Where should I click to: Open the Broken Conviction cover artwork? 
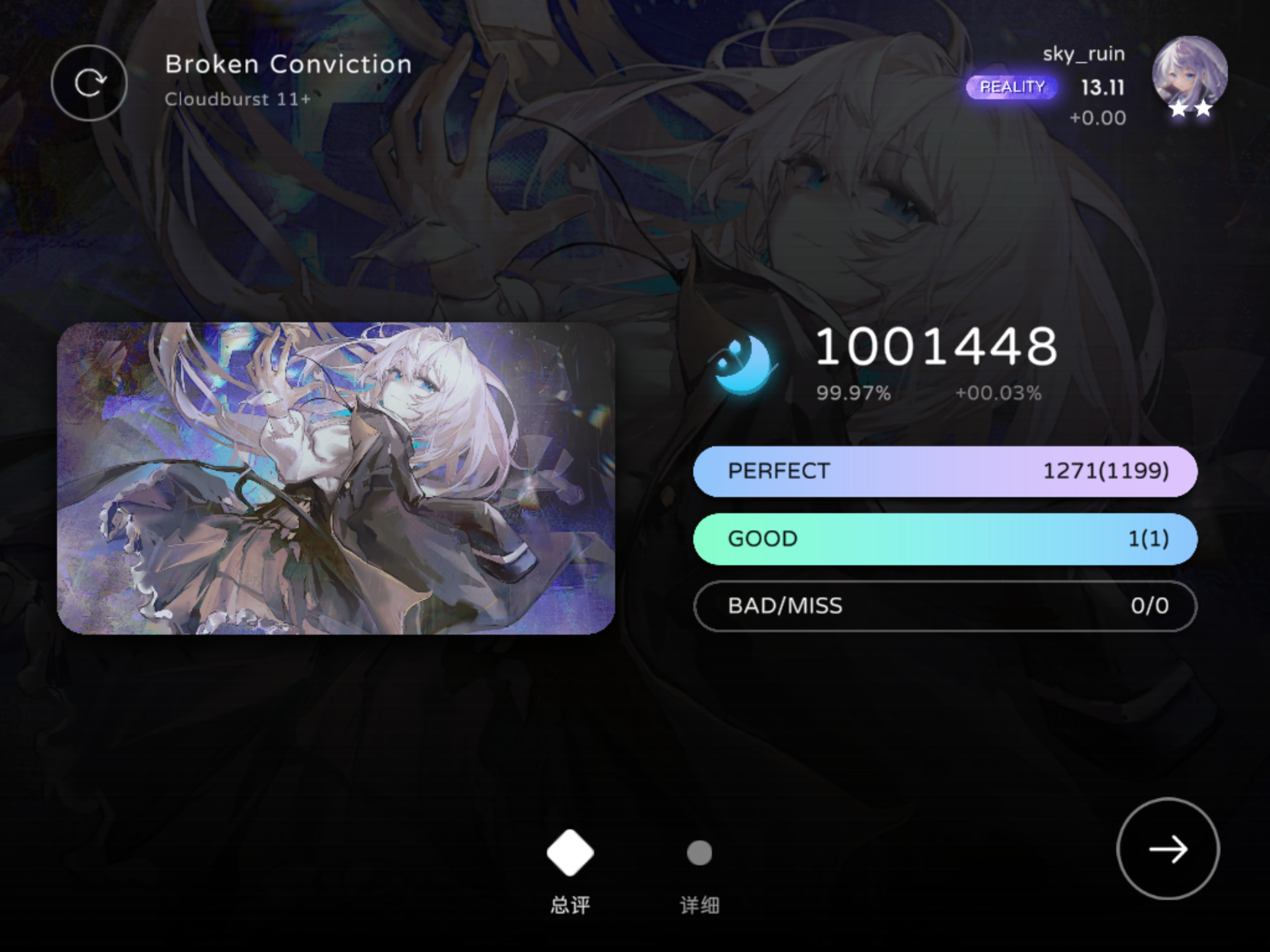click(335, 478)
